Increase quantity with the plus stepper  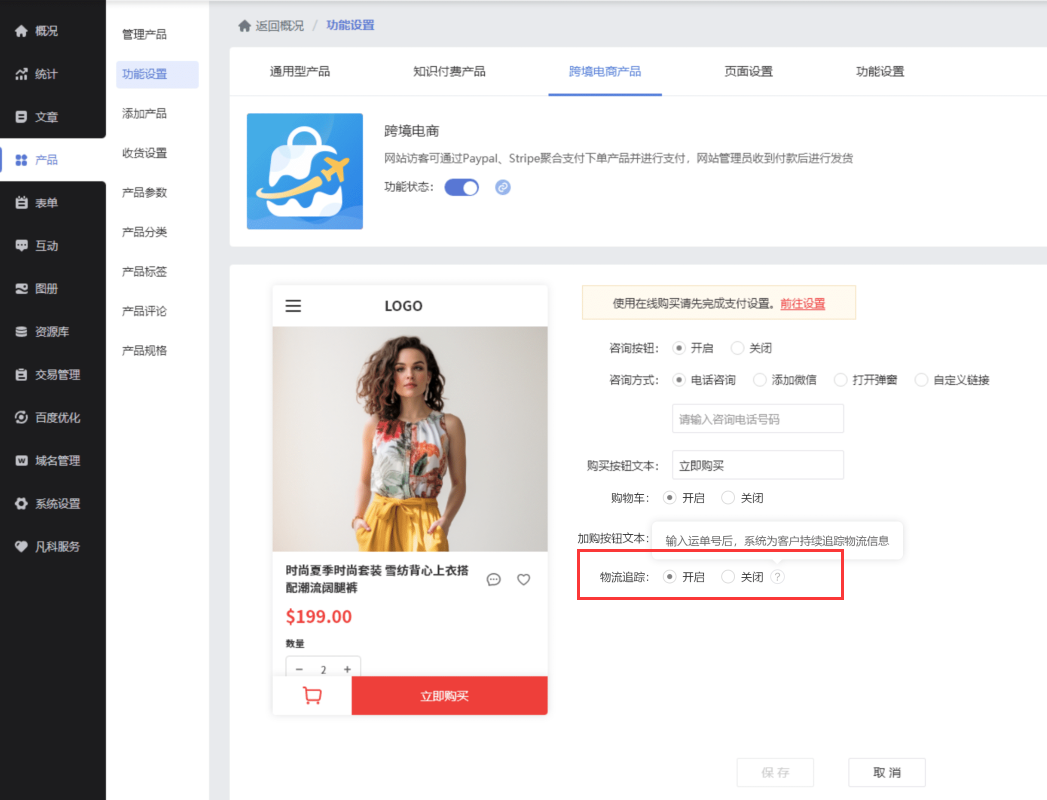click(x=347, y=669)
